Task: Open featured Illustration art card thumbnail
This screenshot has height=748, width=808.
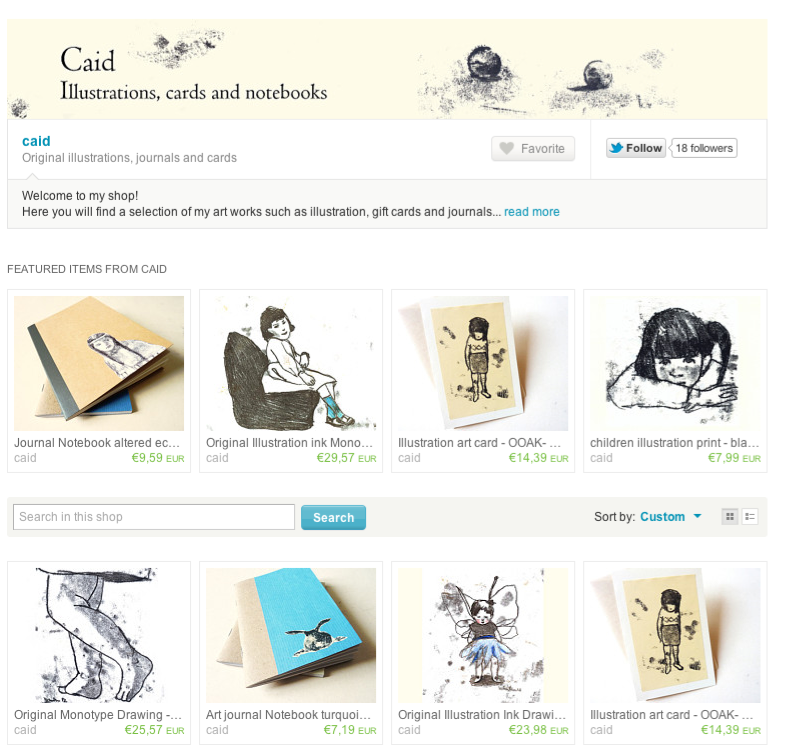Action: [483, 363]
